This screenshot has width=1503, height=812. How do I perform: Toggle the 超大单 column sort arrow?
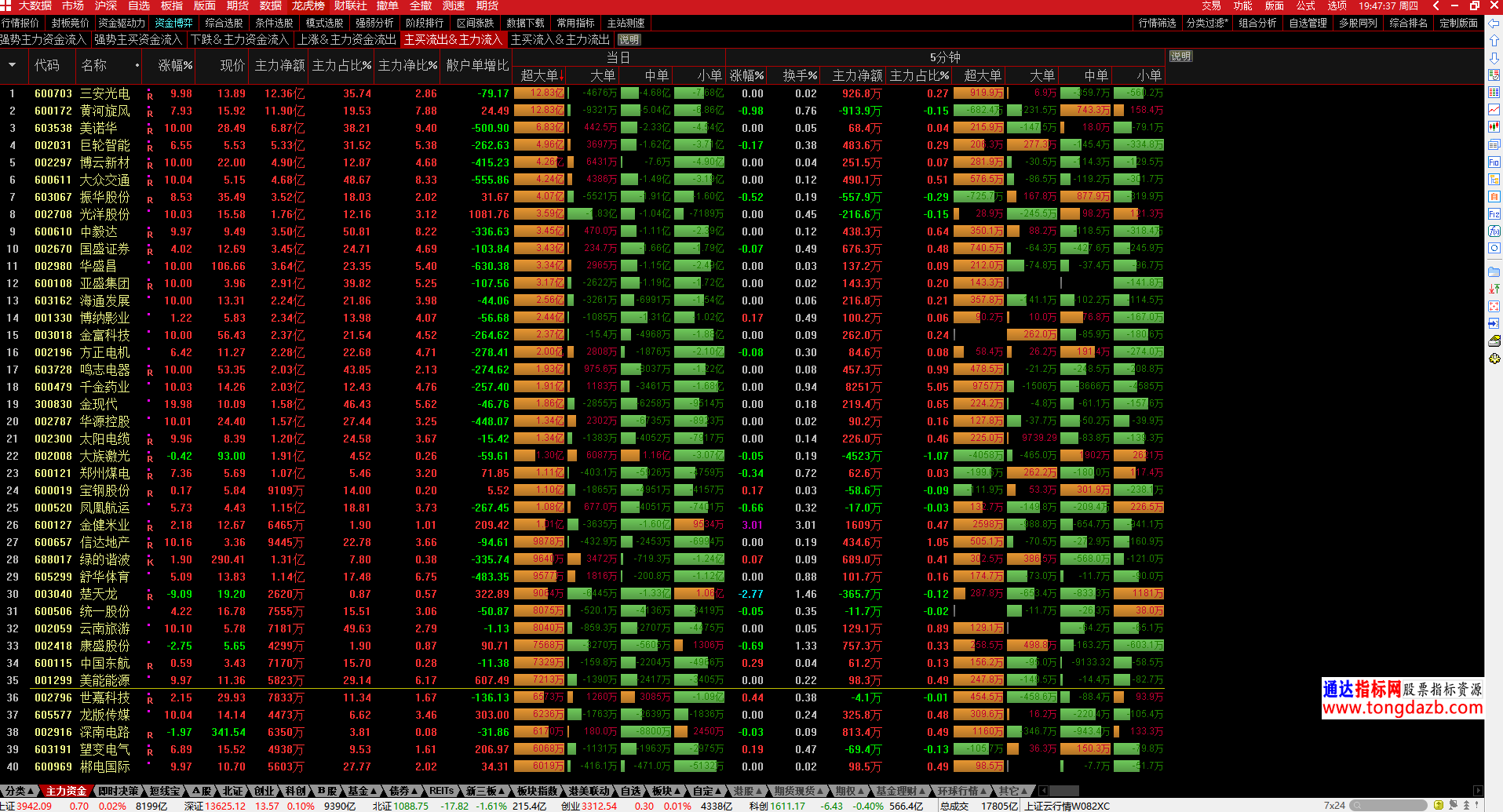coord(561,76)
